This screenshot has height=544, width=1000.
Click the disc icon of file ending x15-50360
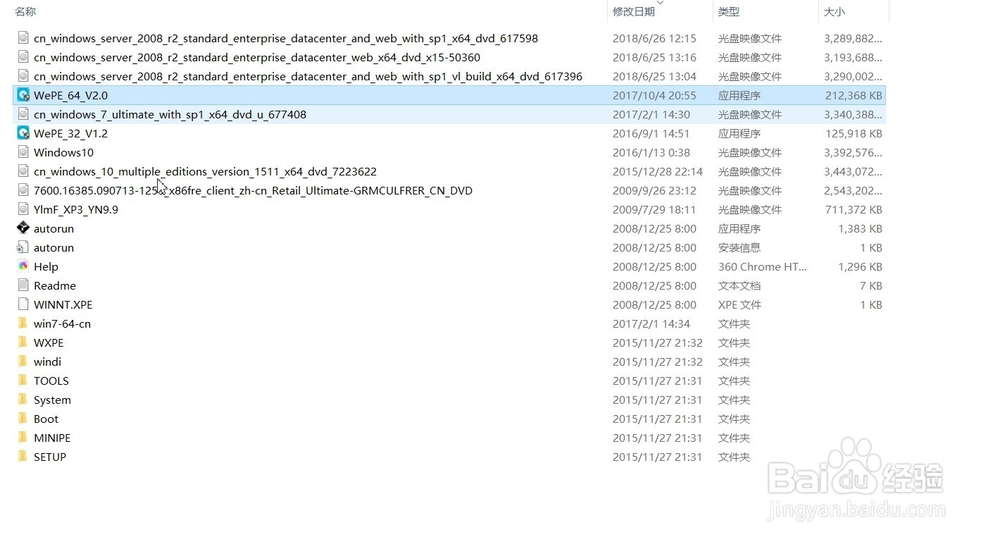pos(23,57)
